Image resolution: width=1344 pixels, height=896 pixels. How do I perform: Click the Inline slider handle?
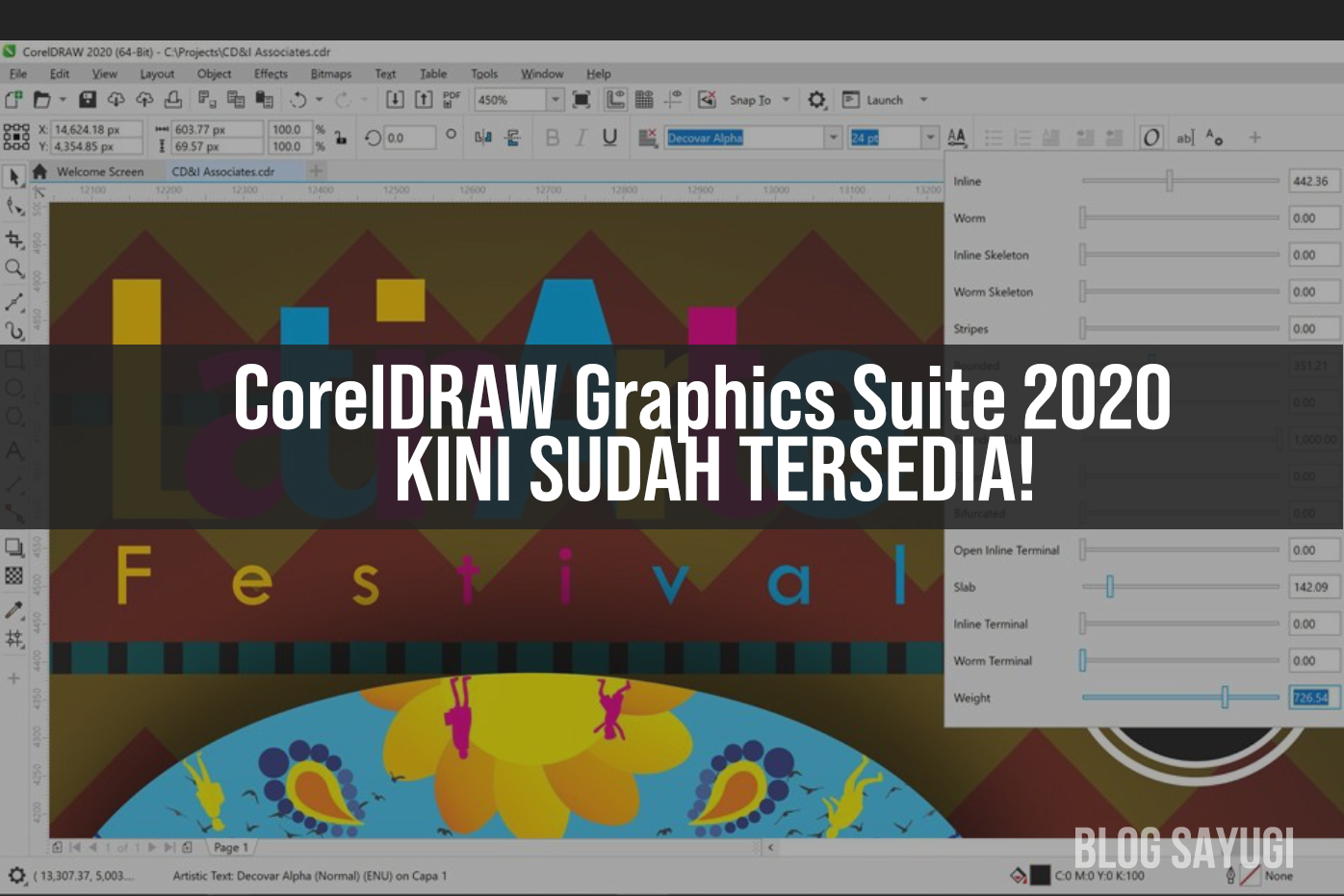1170,181
